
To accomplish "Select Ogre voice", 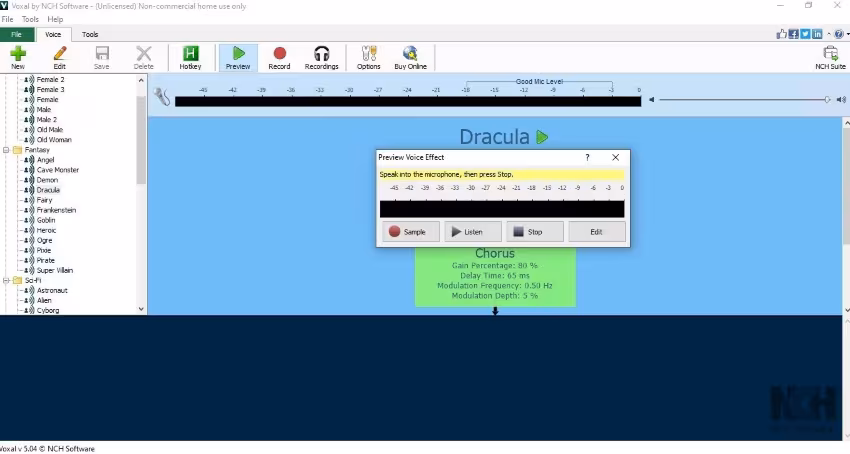I will pos(44,240).
